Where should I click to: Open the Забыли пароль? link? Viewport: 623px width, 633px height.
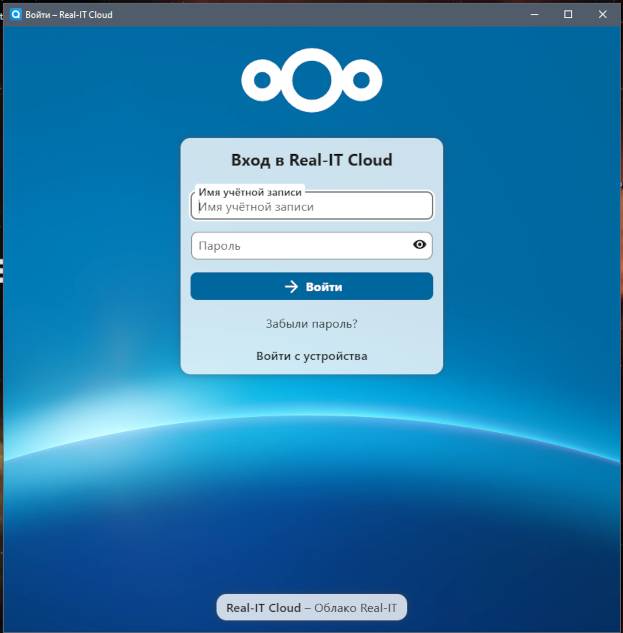[312, 324]
